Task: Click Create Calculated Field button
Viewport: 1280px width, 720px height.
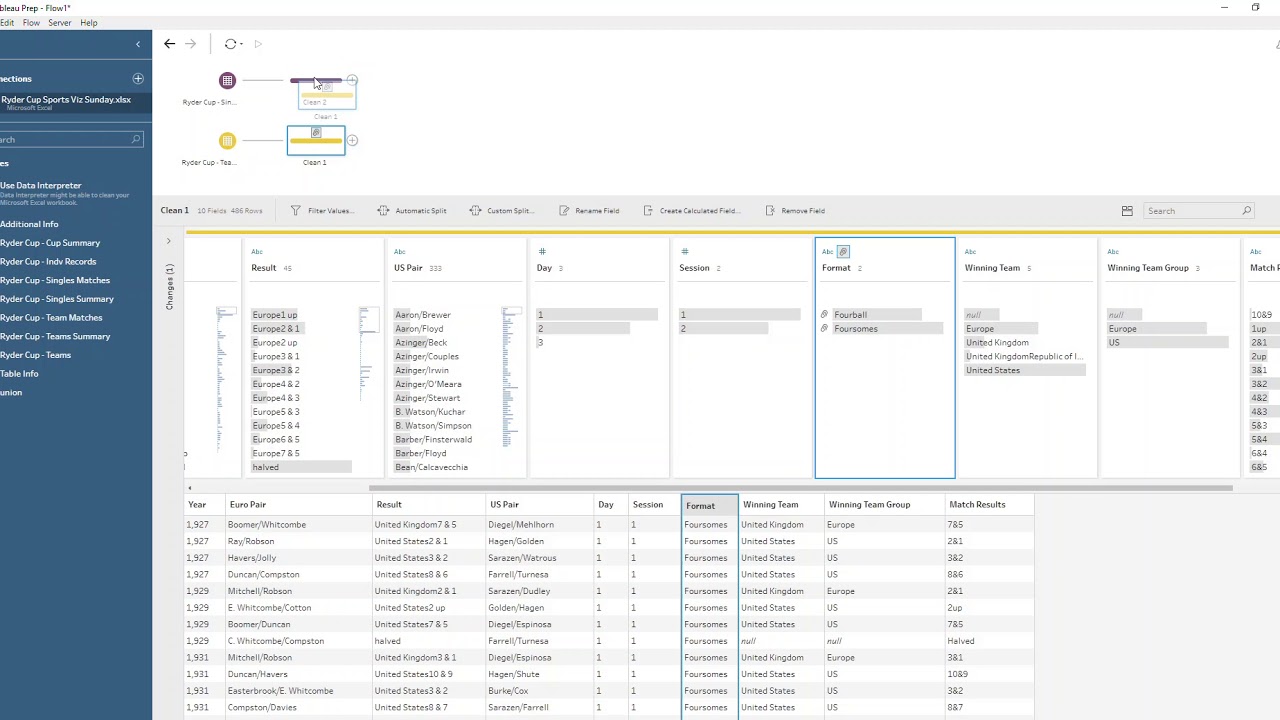Action: (x=691, y=211)
